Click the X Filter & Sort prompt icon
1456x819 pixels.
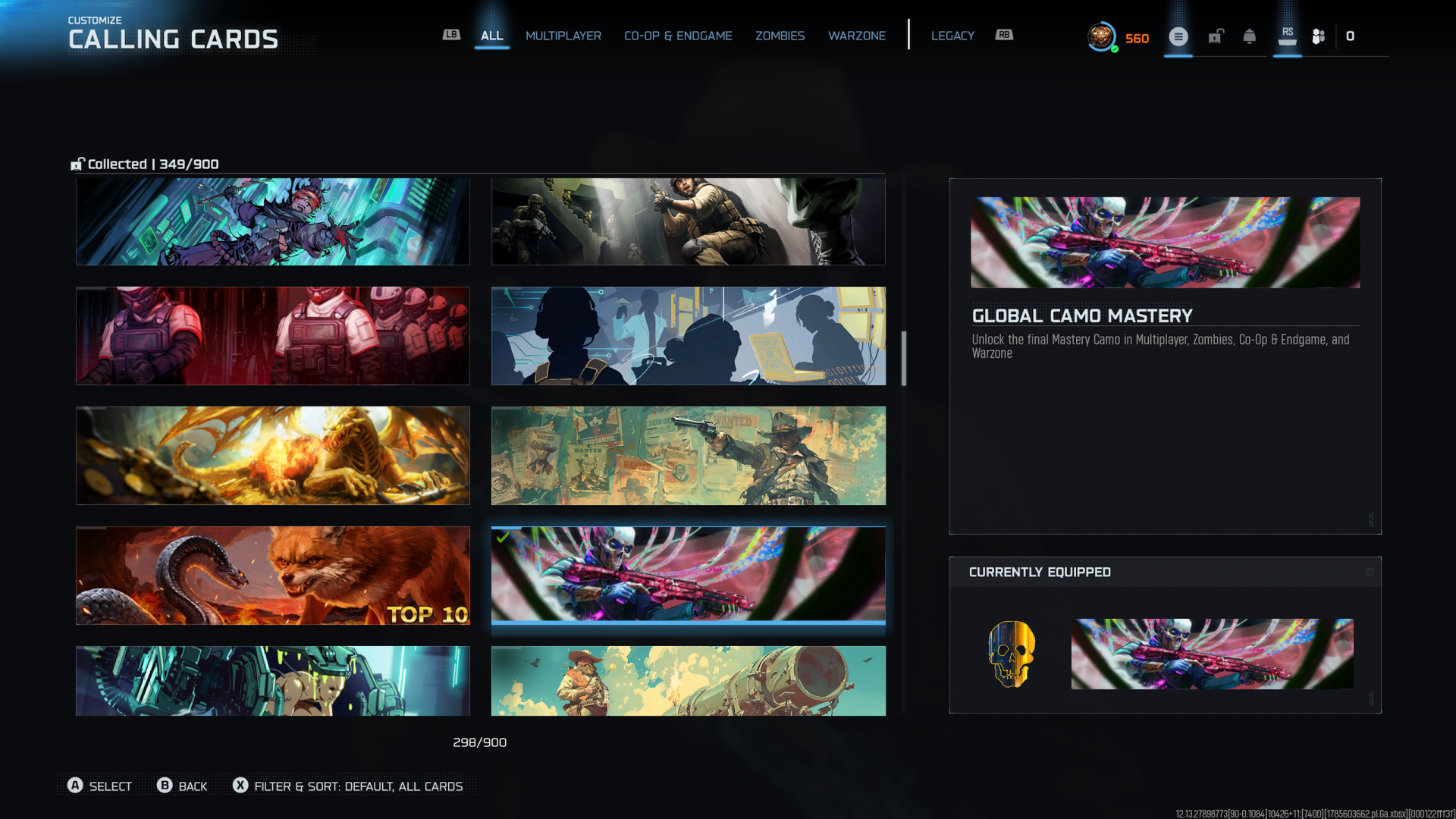point(240,786)
